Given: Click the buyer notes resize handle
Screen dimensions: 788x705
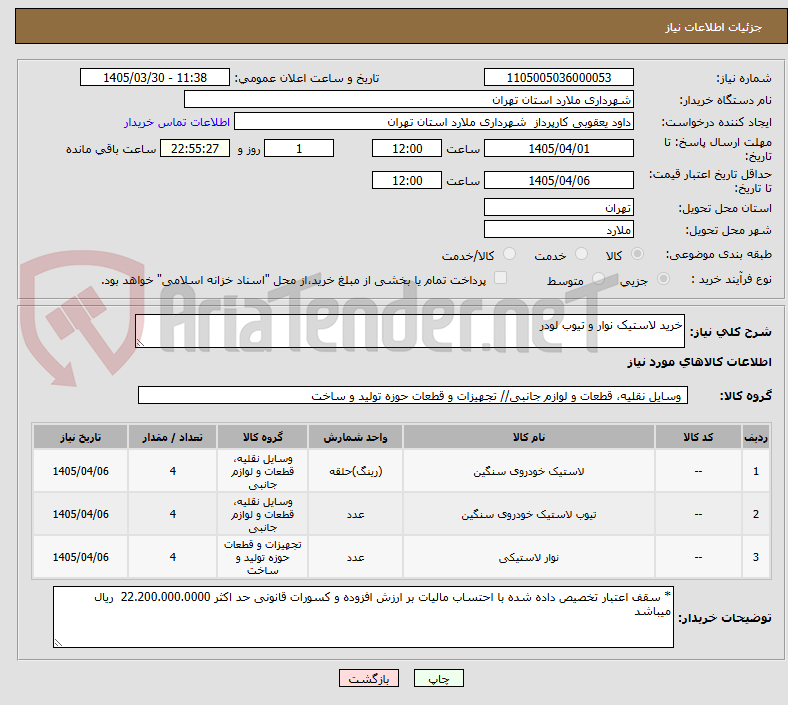Looking at the screenshot, I should click(58, 642).
